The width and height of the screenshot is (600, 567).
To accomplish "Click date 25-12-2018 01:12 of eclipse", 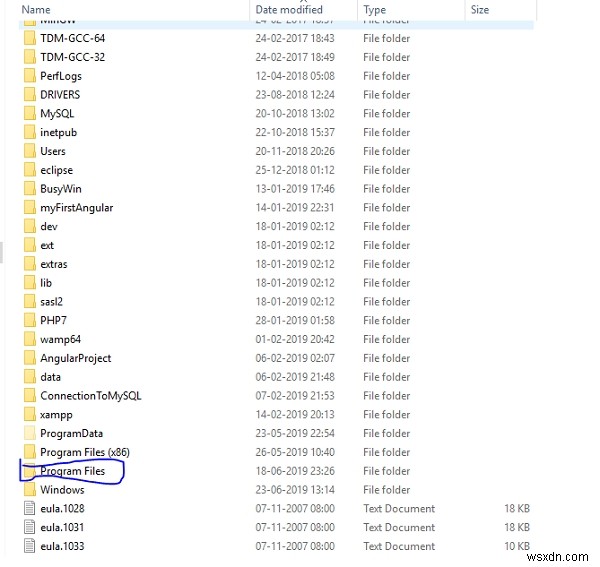I will pyautogui.click(x=295, y=170).
